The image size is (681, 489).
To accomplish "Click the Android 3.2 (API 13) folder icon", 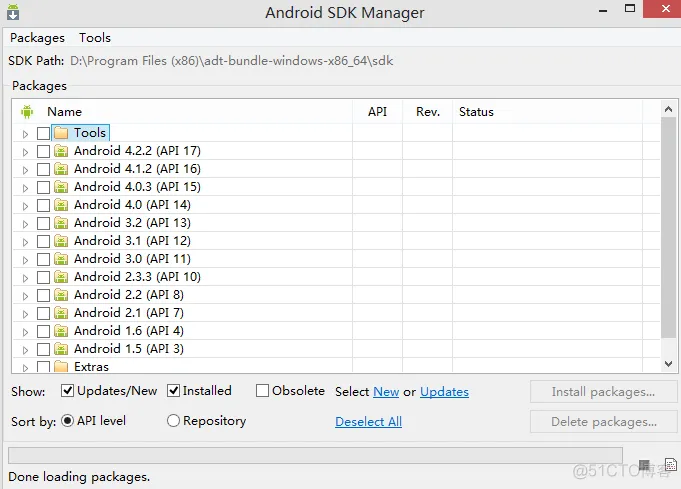I will point(61,223).
